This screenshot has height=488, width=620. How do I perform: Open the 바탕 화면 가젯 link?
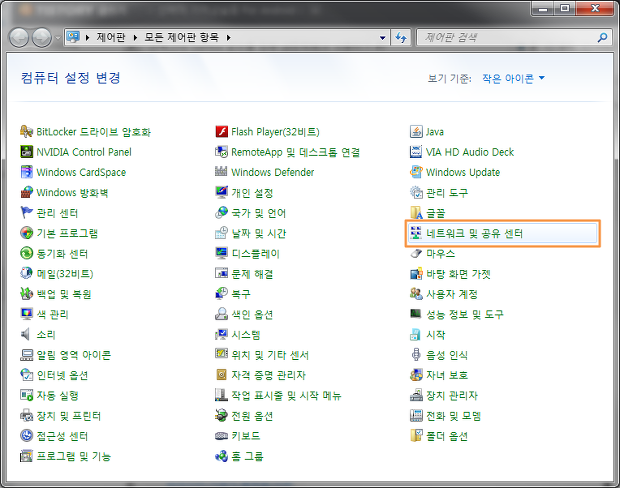tap(458, 274)
